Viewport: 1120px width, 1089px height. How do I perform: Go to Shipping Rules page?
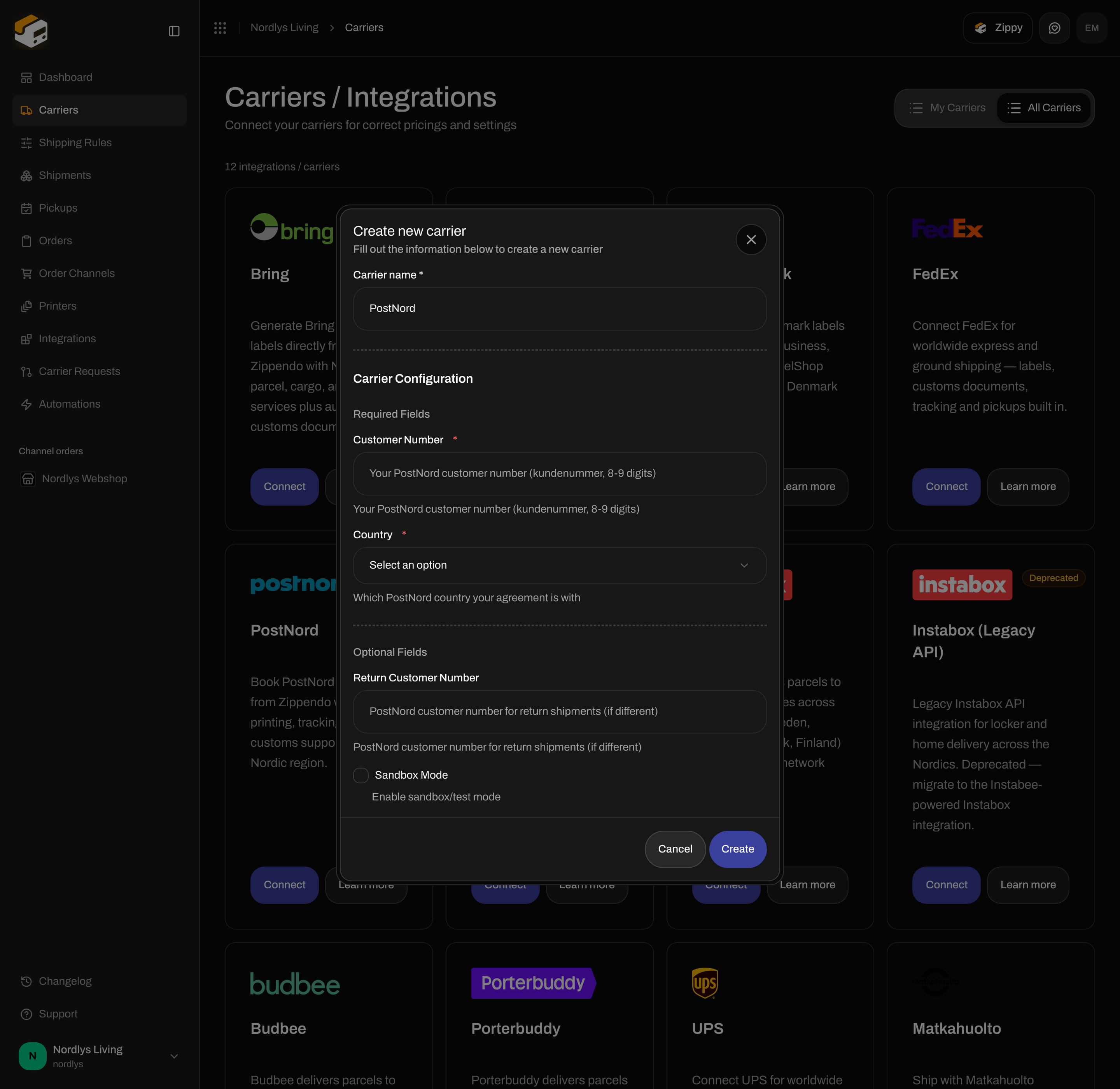coord(100,143)
